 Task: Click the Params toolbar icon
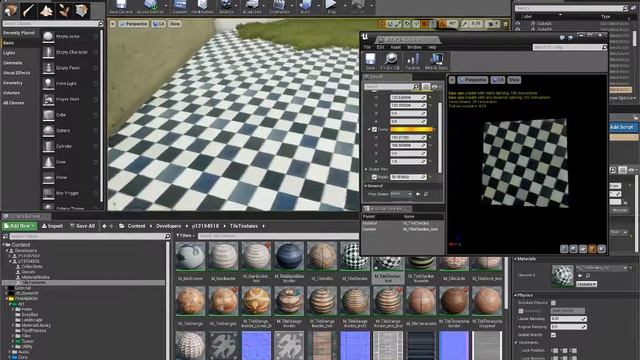click(x=413, y=62)
